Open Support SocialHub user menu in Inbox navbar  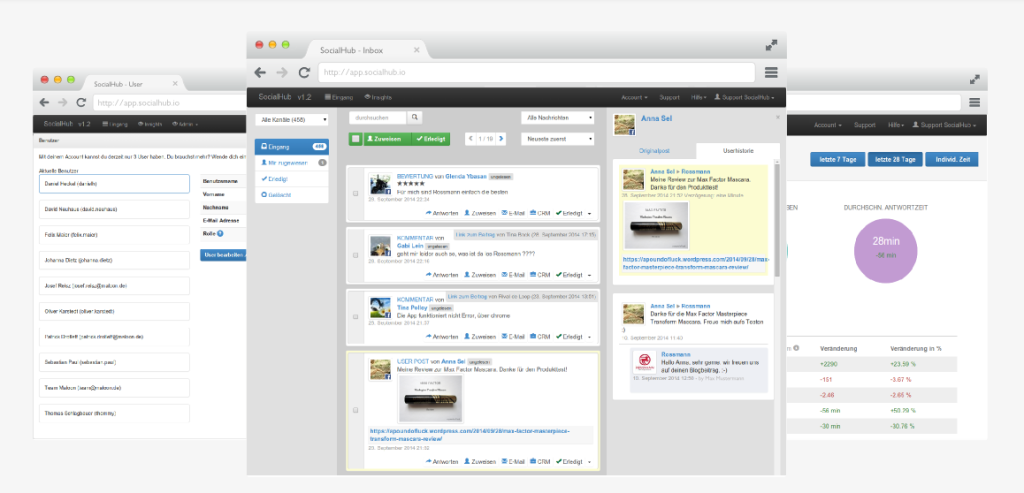click(744, 97)
